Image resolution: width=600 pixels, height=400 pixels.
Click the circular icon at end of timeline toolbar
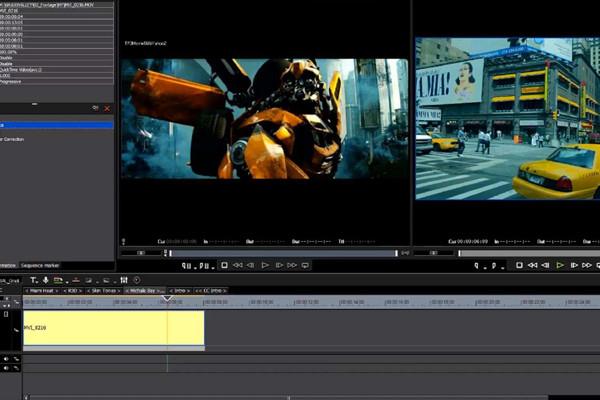pyautogui.click(x=137, y=280)
